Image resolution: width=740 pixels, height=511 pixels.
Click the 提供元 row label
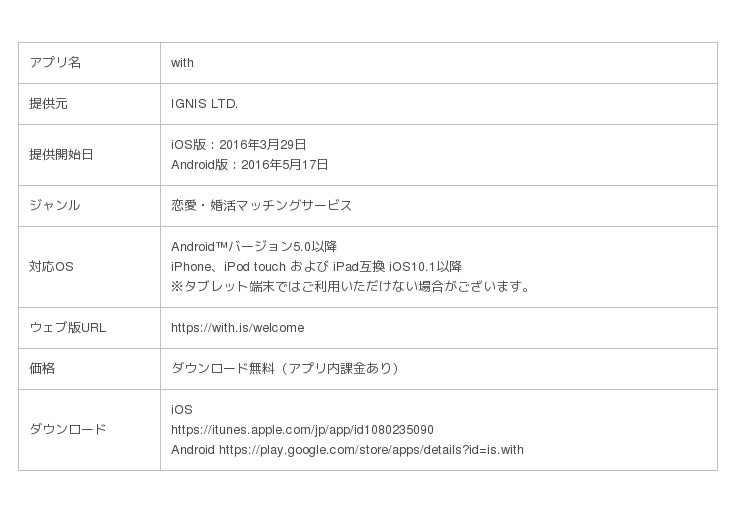point(49,104)
